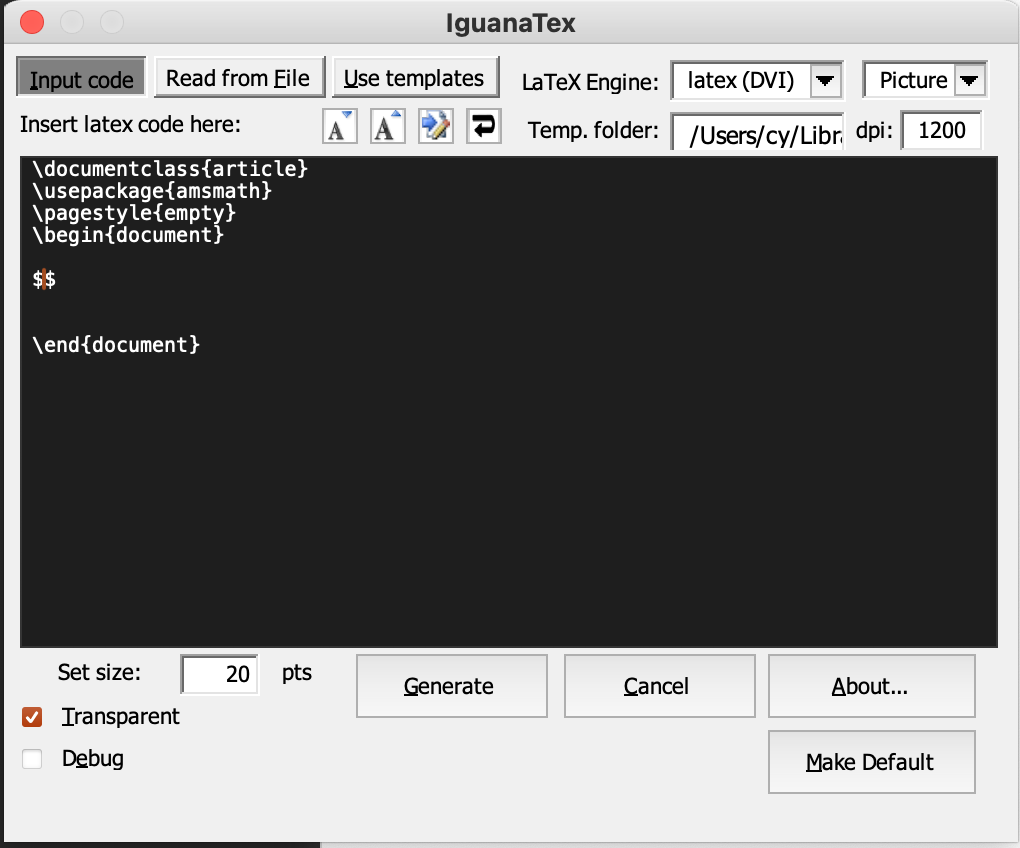Disable the Transparent checkbox
Viewport: 1020px width, 848px height.
tap(33, 717)
